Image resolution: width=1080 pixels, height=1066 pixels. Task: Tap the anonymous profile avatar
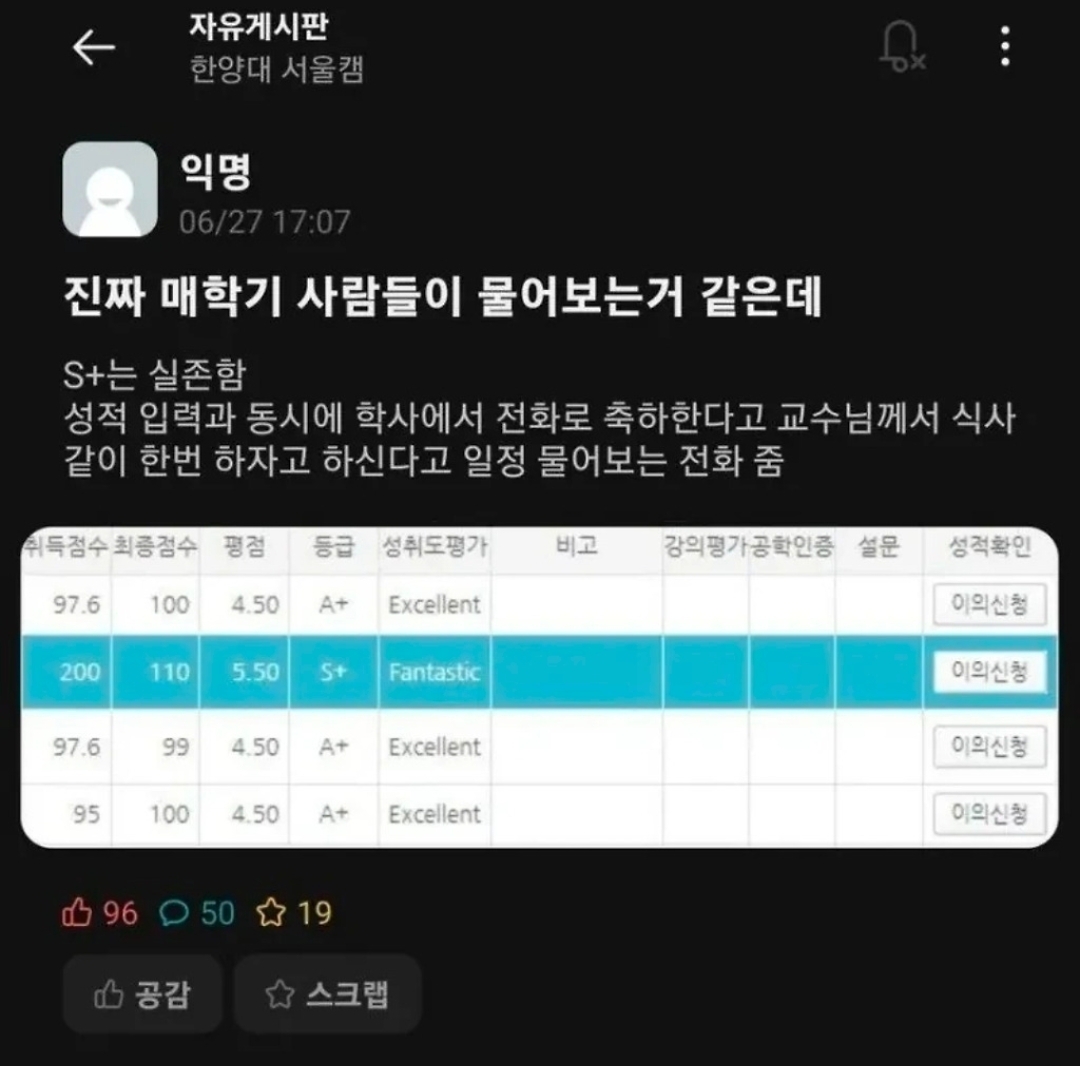110,189
